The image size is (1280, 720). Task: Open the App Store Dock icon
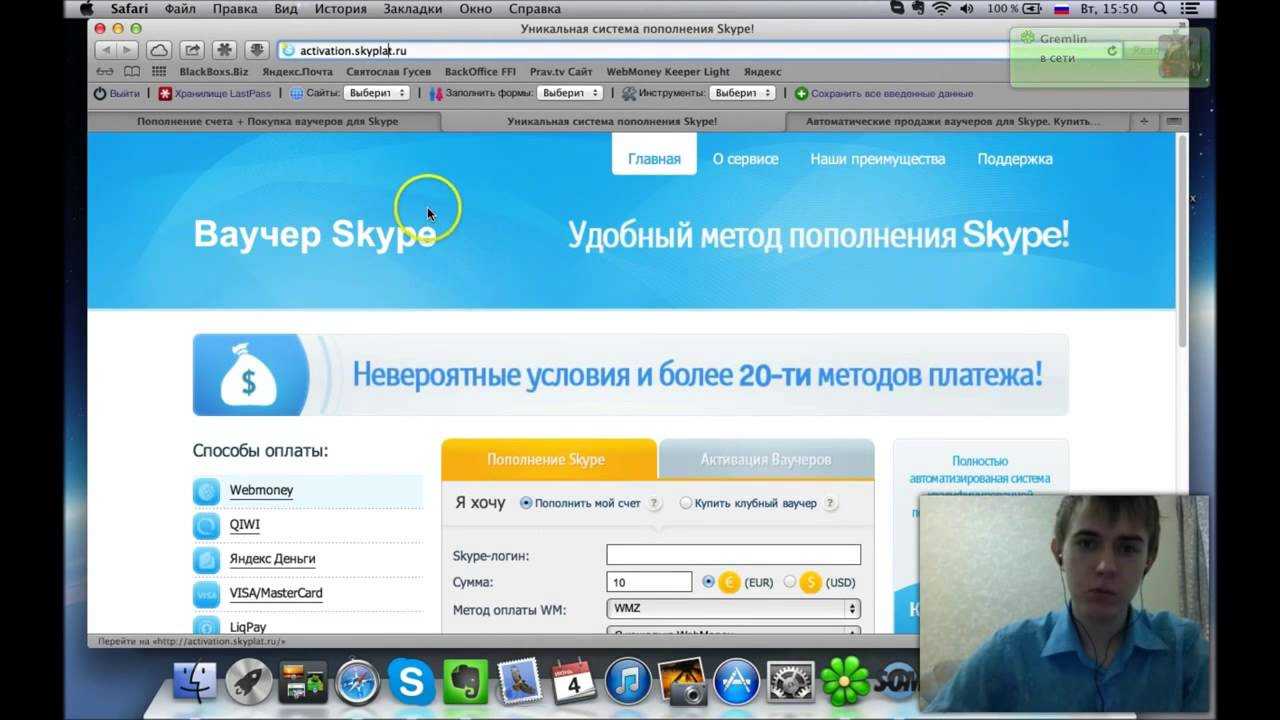point(736,683)
